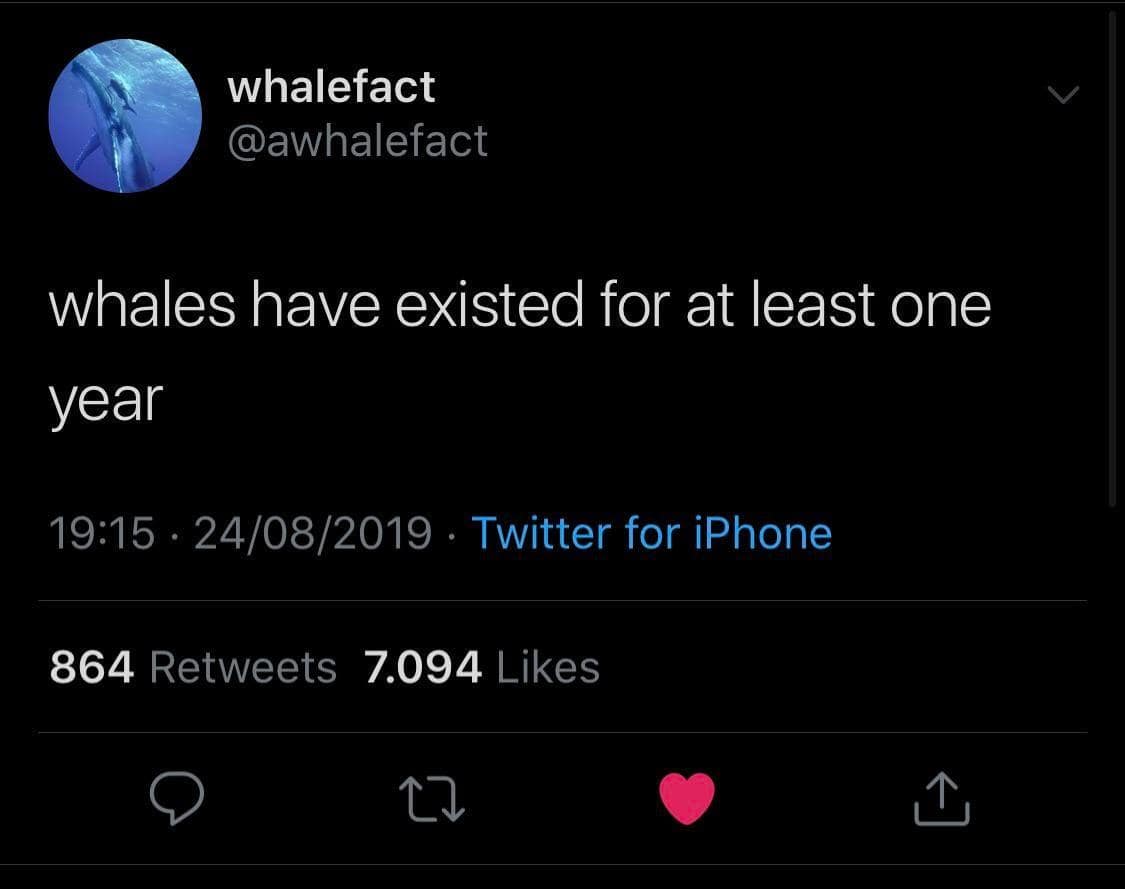
Task: Click the Twitter for iPhone source link
Action: click(x=651, y=533)
